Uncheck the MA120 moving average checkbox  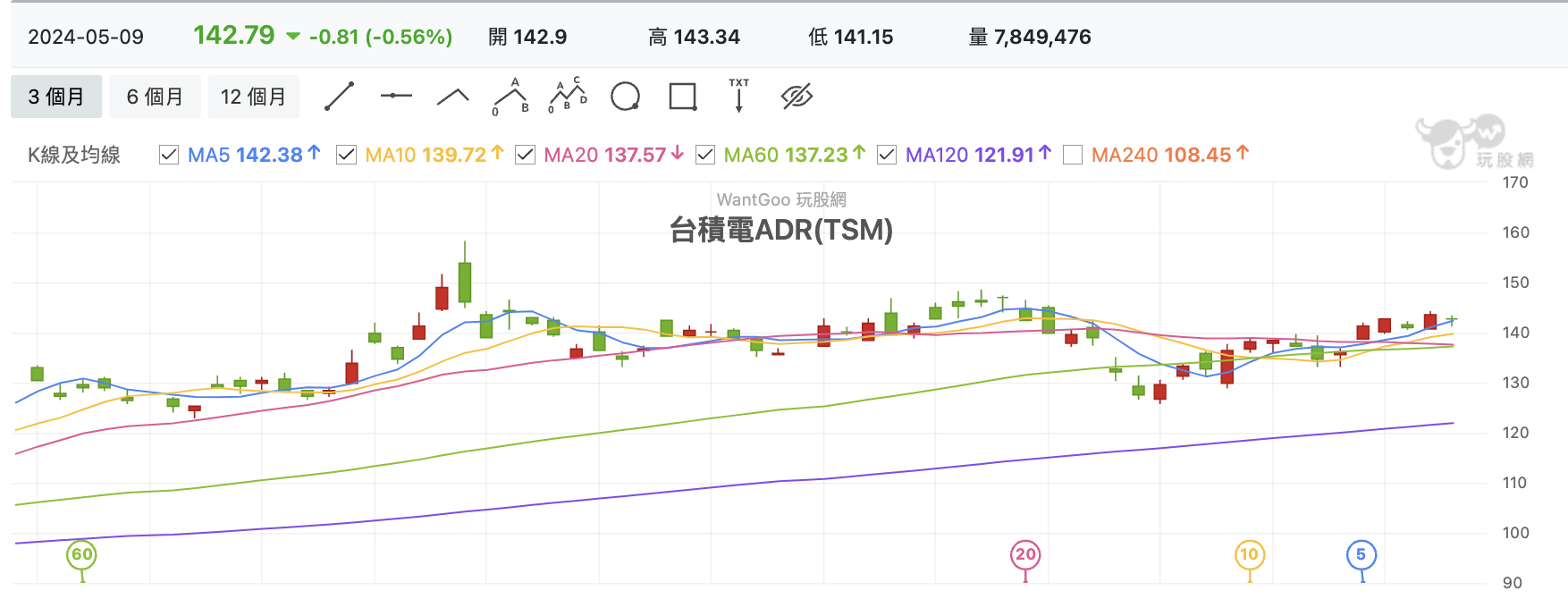(x=887, y=155)
